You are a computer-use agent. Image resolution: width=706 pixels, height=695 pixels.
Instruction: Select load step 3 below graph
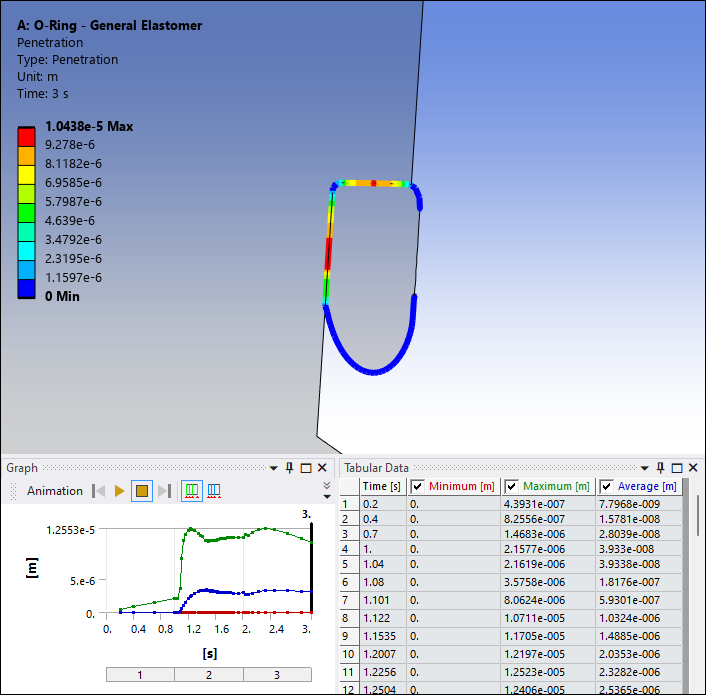(x=276, y=675)
